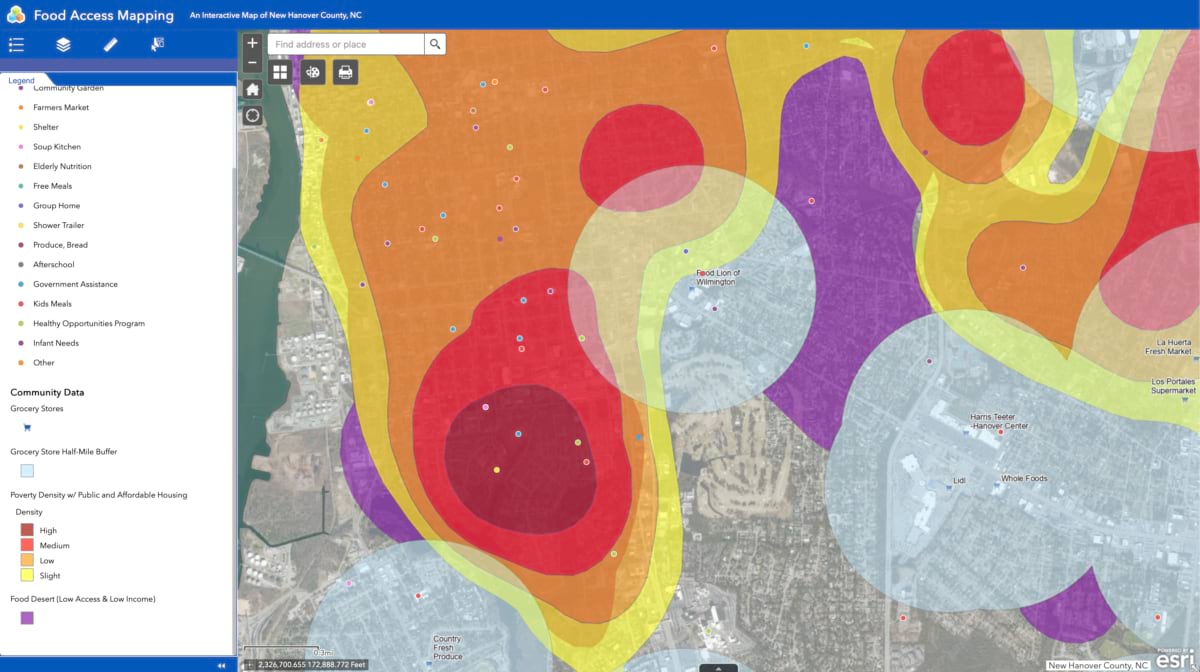
Task: Click the Group Home legend entry
Action: tap(56, 206)
